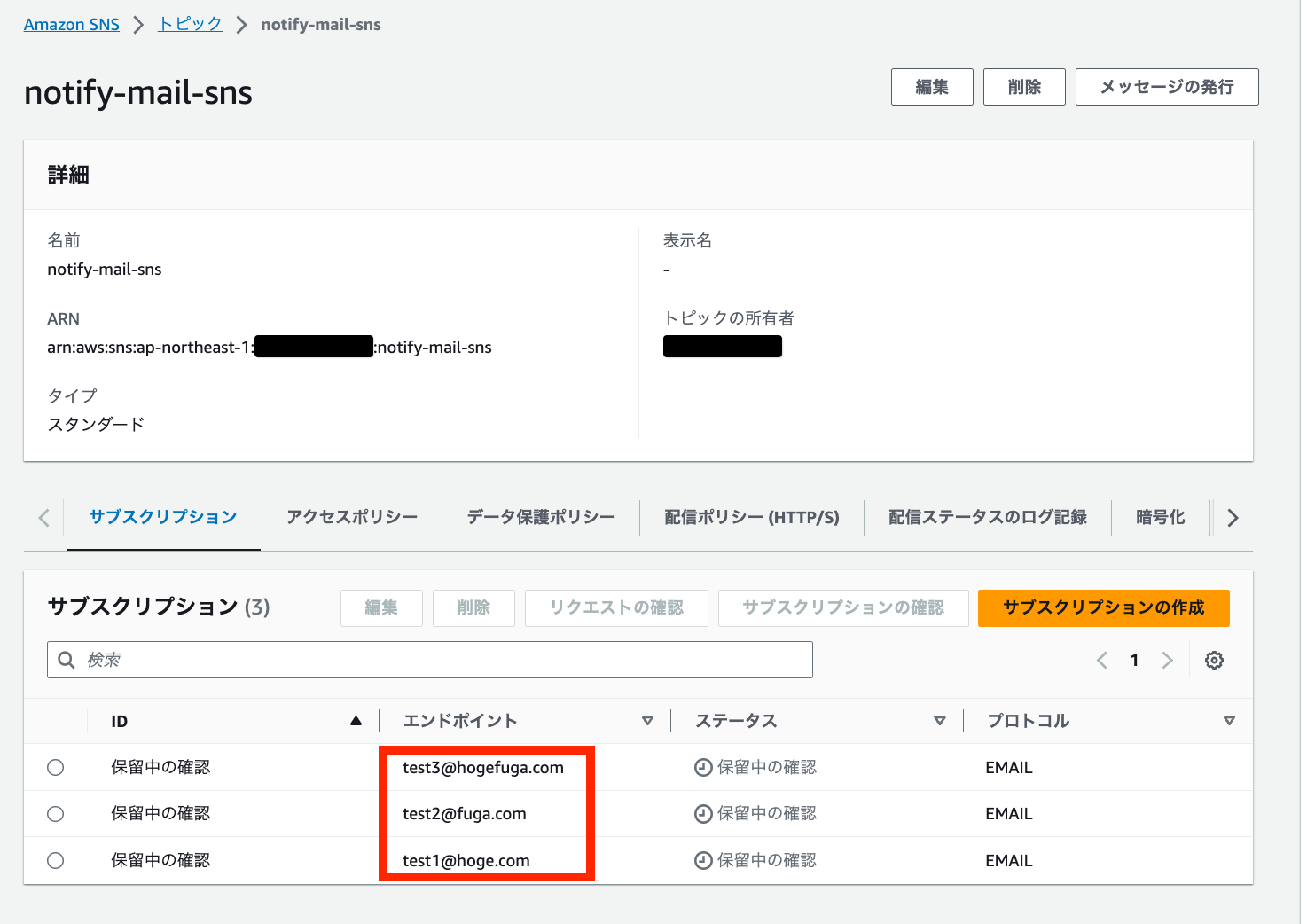Click the pending clock icon for test1@hoge.com
The height and width of the screenshot is (924, 1307).
[702, 859]
